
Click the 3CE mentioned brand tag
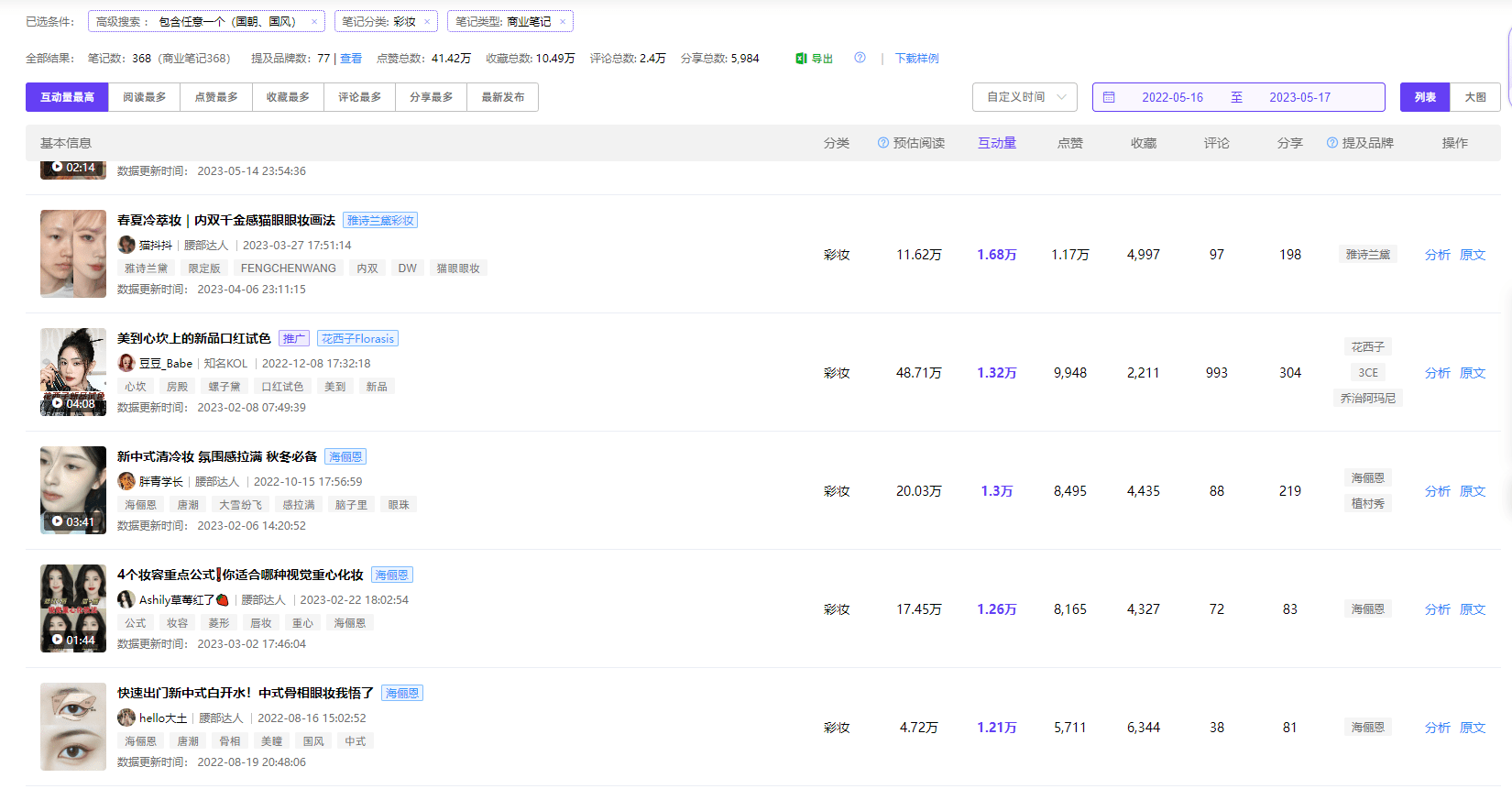click(1368, 373)
